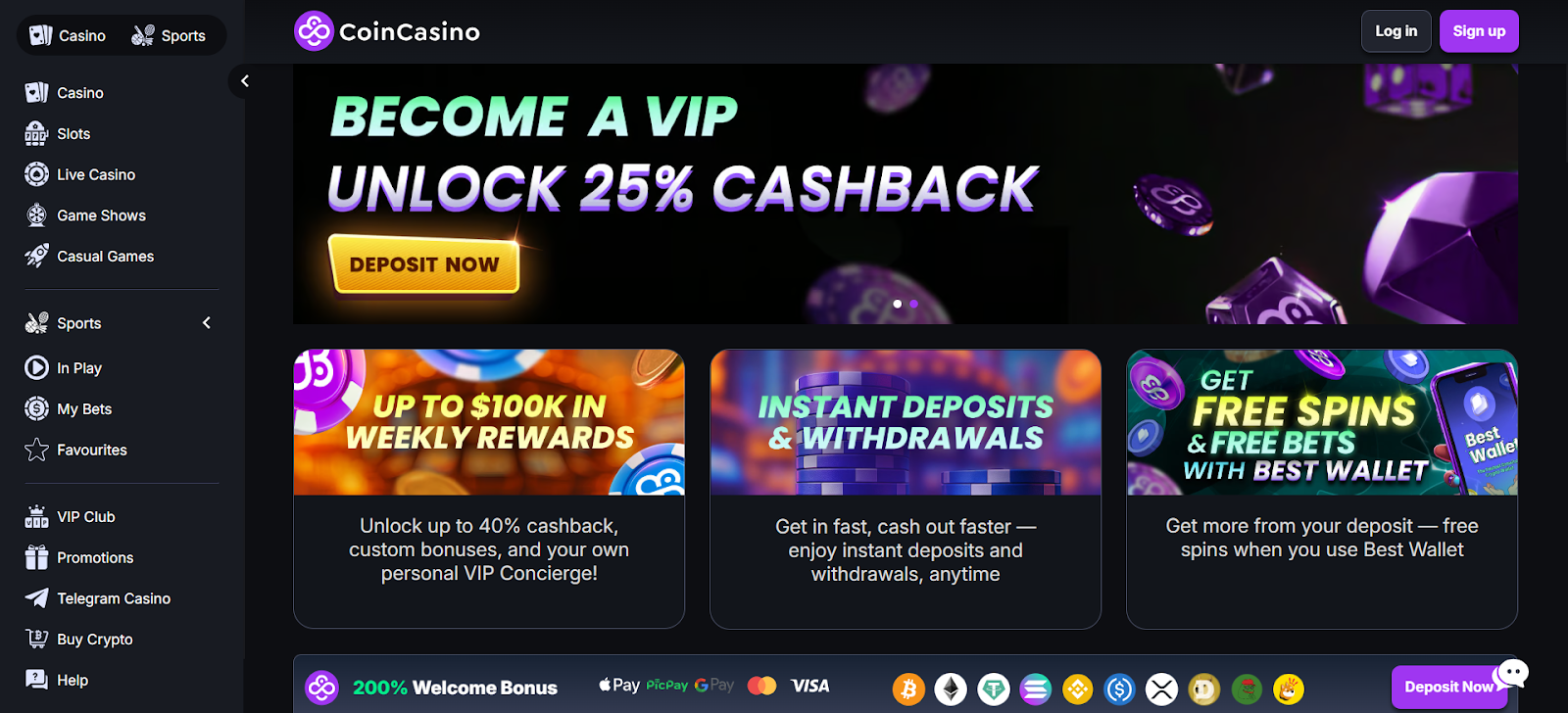Click the Bitcoin icon in payment bar
Image resolution: width=1568 pixels, height=713 pixels.
click(908, 689)
